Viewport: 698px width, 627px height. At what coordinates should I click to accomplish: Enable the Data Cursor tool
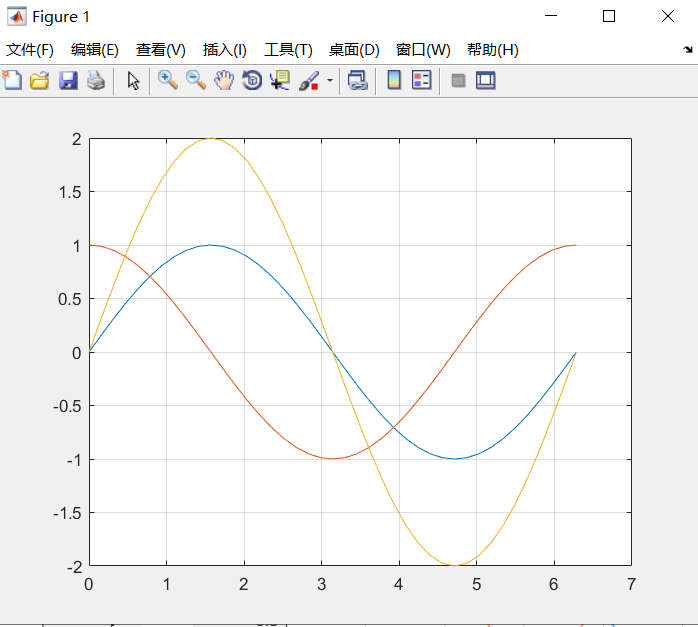(x=280, y=81)
